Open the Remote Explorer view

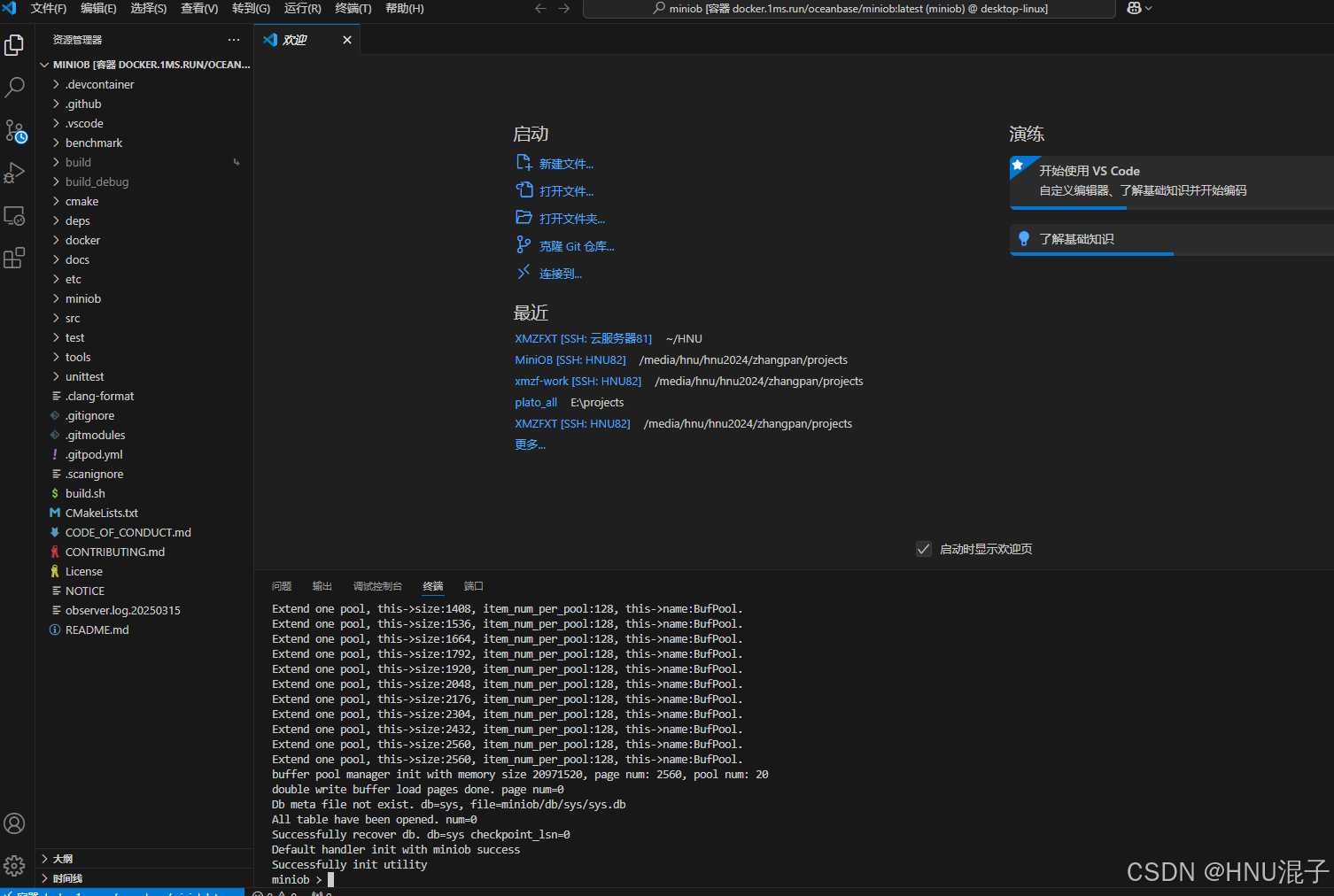coord(14,215)
